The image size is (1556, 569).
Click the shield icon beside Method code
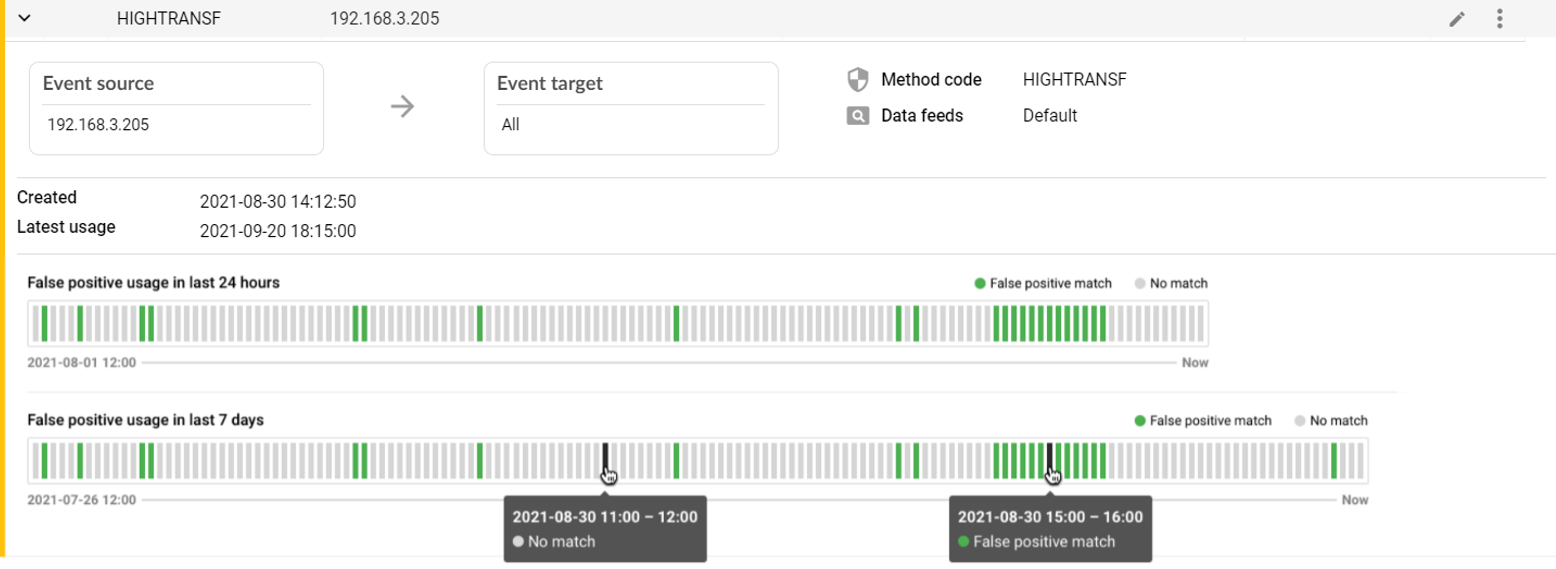[857, 79]
